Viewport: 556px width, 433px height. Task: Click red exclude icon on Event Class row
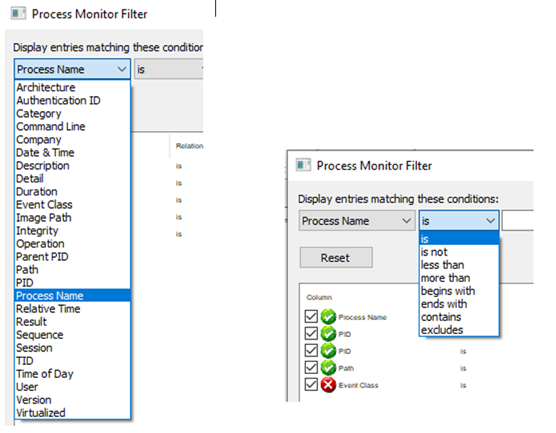(x=328, y=385)
